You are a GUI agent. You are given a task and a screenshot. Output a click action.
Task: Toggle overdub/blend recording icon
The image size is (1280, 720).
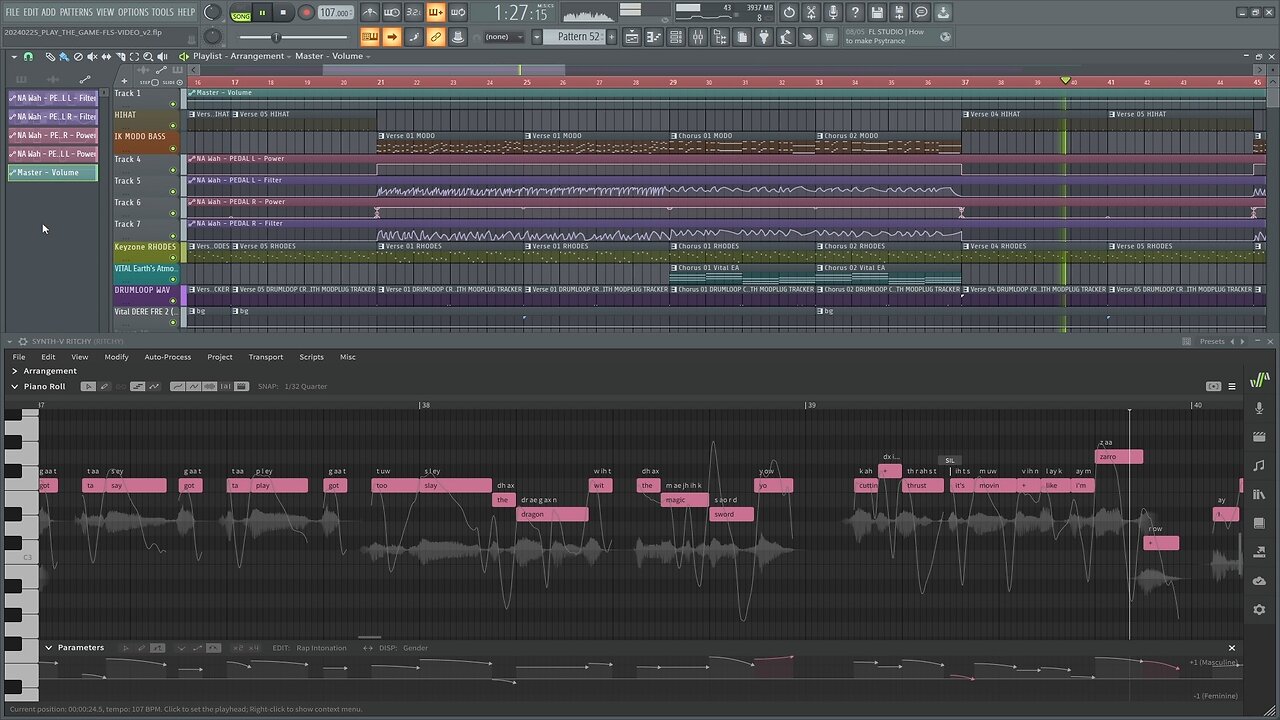436,13
